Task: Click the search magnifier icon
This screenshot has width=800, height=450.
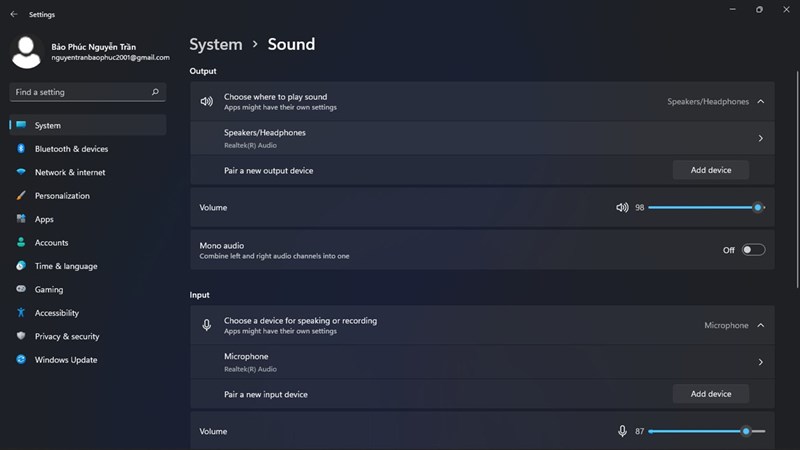Action: pos(155,92)
